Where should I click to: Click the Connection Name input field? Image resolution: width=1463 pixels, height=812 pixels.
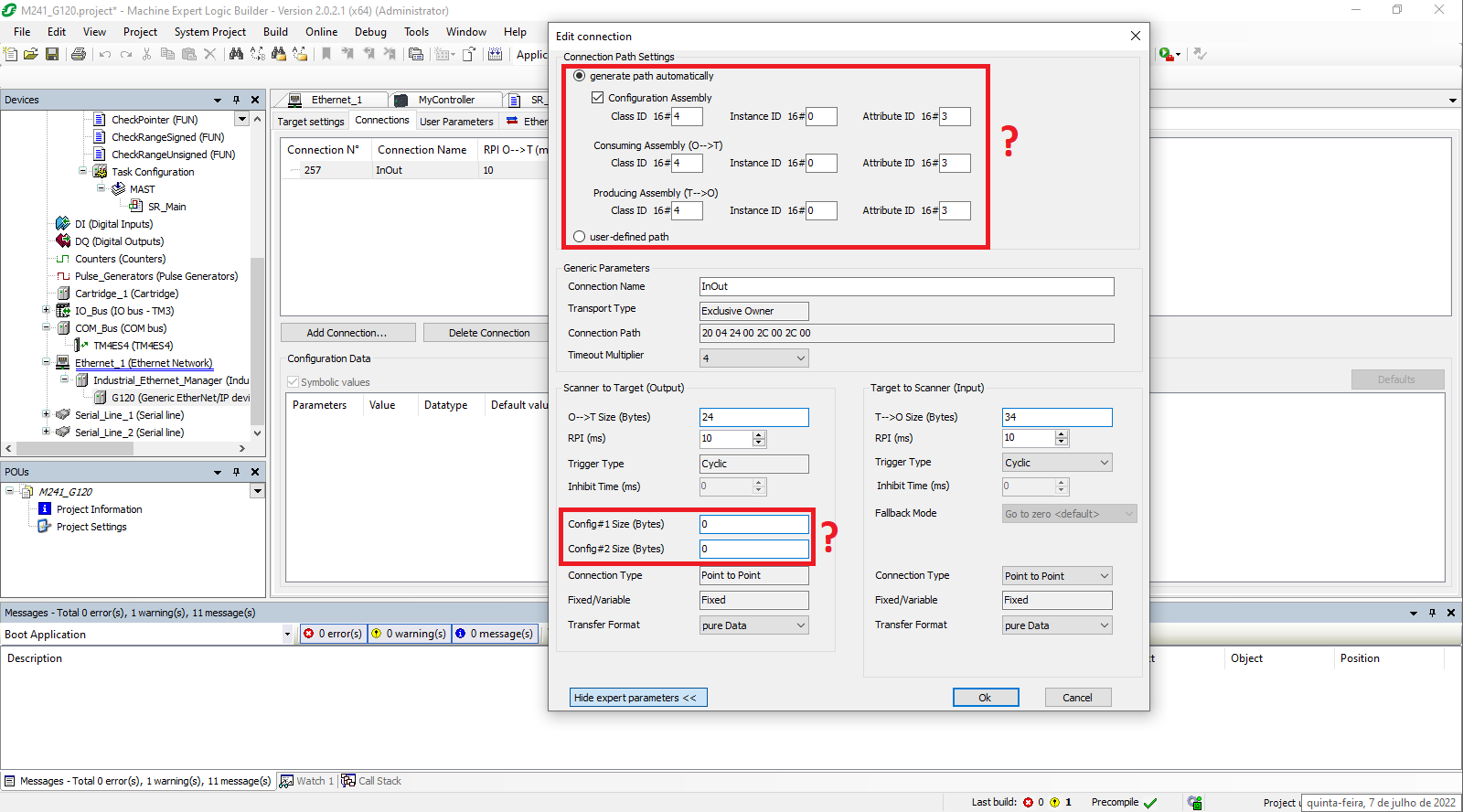(905, 287)
